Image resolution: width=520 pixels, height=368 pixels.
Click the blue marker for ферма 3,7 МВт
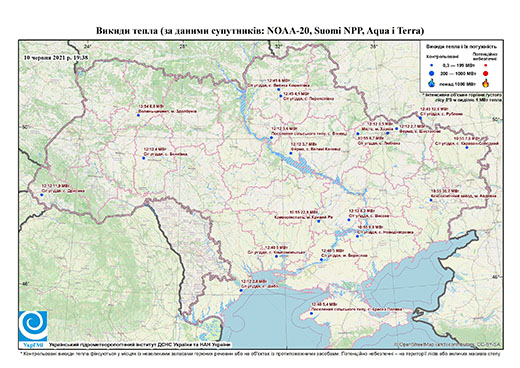point(291,153)
